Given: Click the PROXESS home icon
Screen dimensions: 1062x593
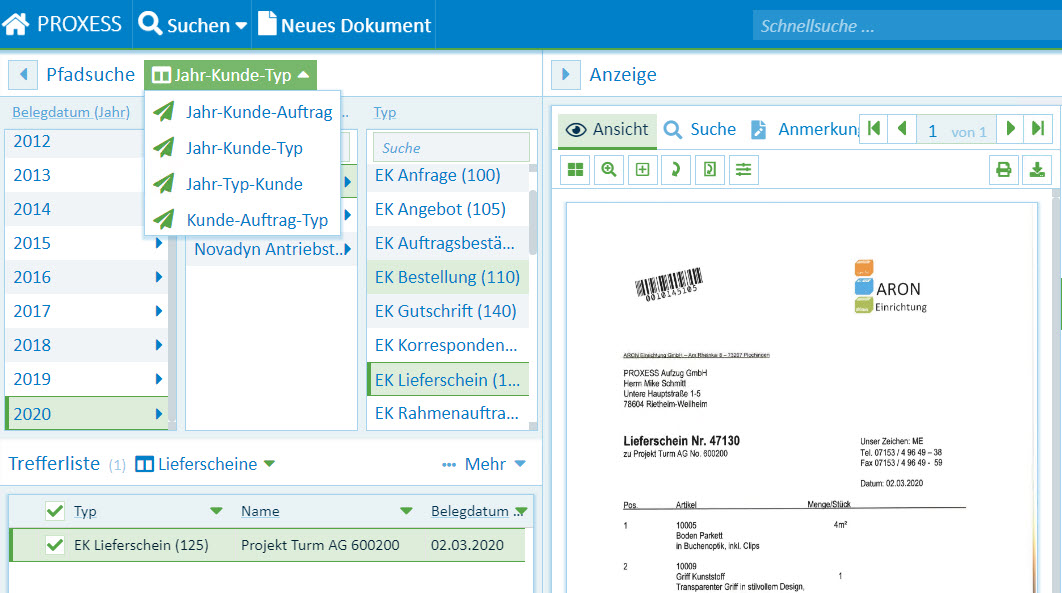Looking at the screenshot, I should coord(16,24).
